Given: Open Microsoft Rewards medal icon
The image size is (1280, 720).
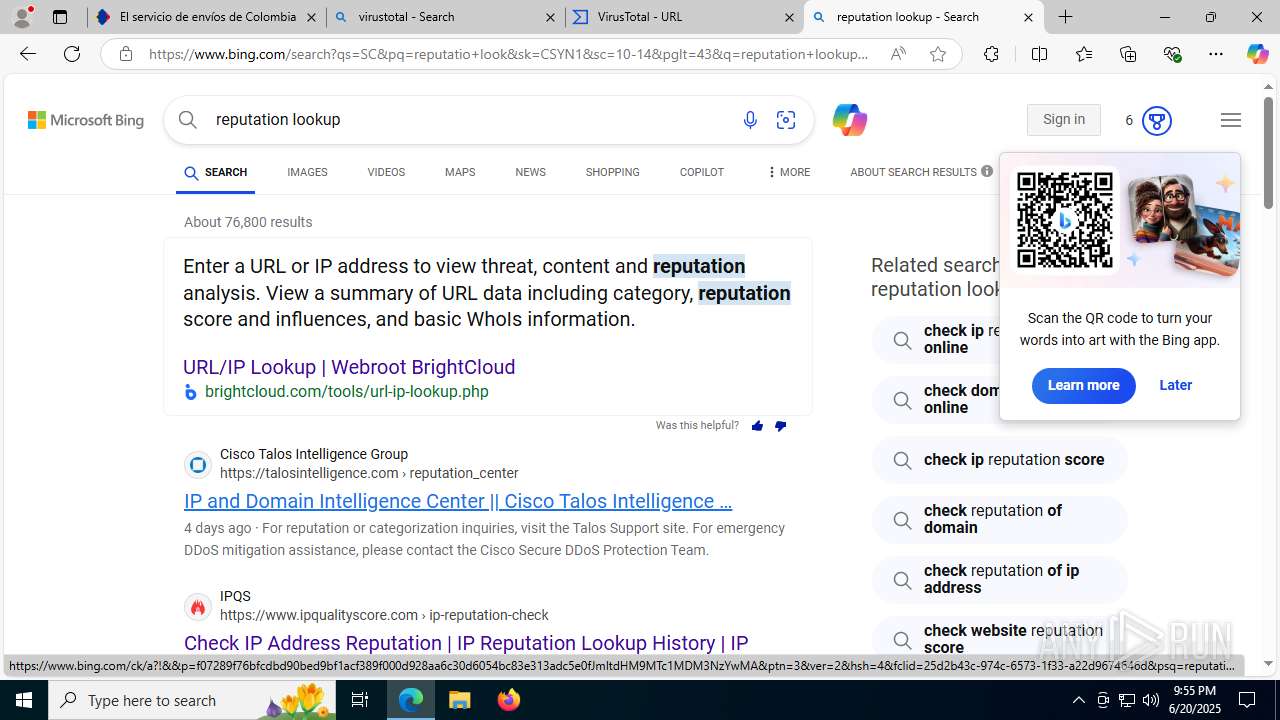Looking at the screenshot, I should [x=1157, y=121].
